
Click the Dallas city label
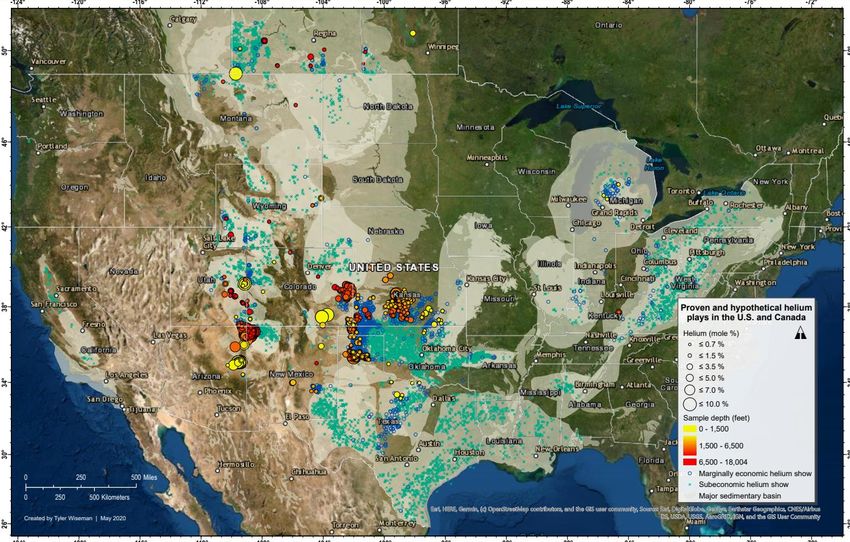[x=444, y=398]
